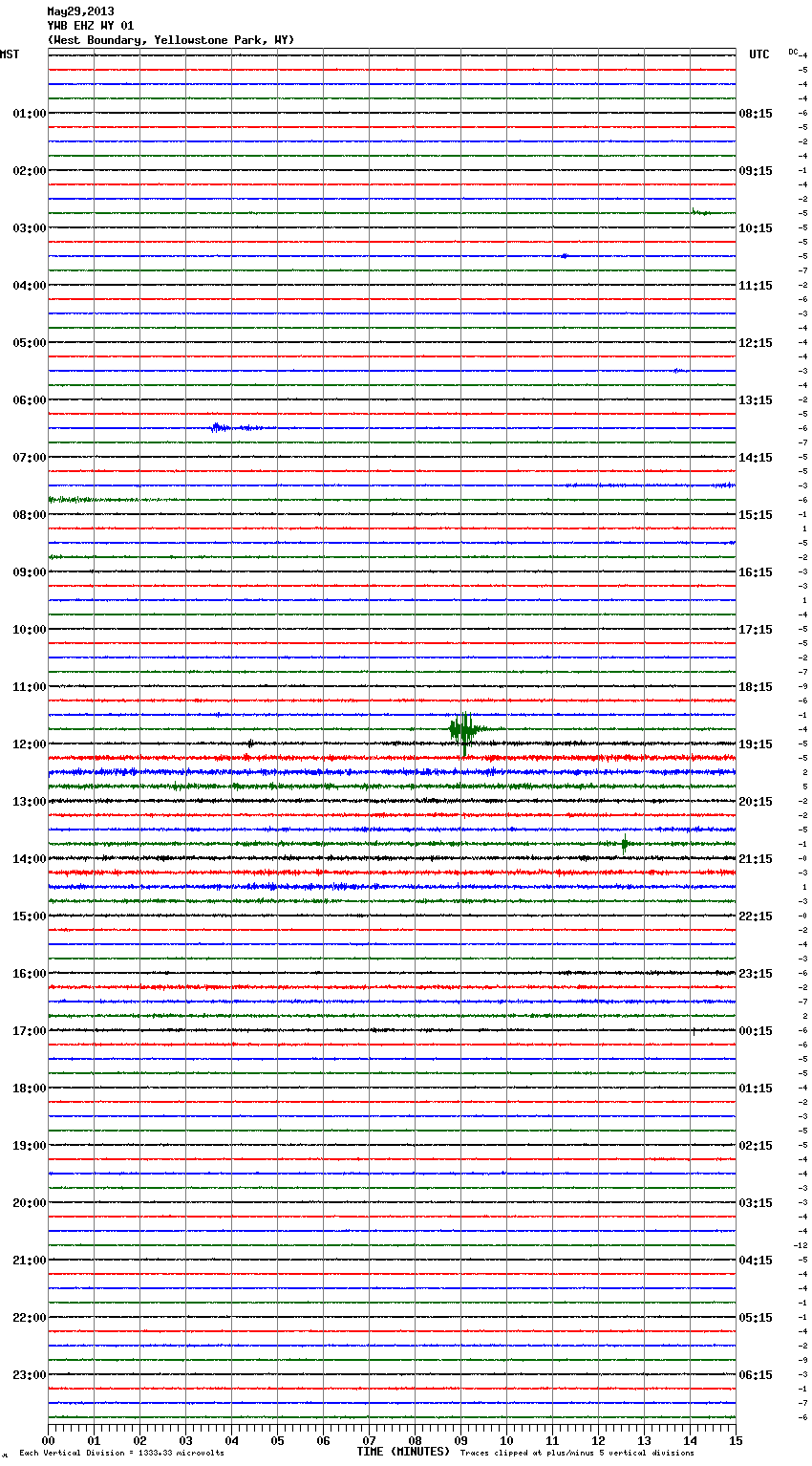Viewport: 812px width, 1466px height.
Task: Select the 09:00 MST hour label
Action: click(30, 572)
